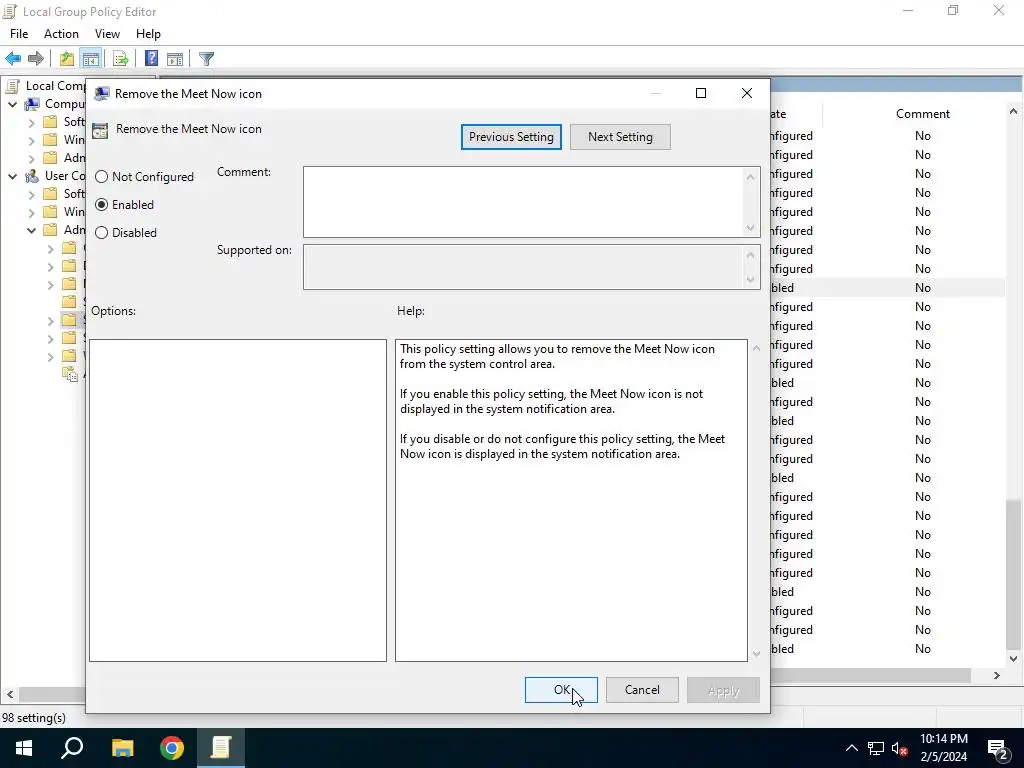Image resolution: width=1024 pixels, height=768 pixels.
Task: Expand the Soft folder under User Configuration
Action: click(x=31, y=194)
